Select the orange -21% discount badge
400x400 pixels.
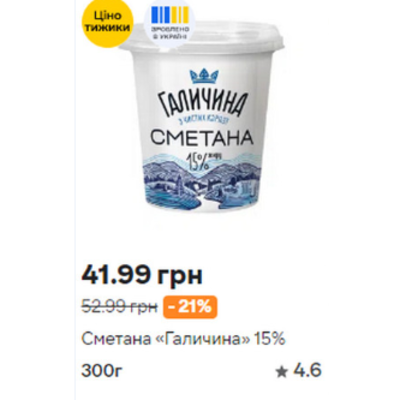[x=190, y=307]
